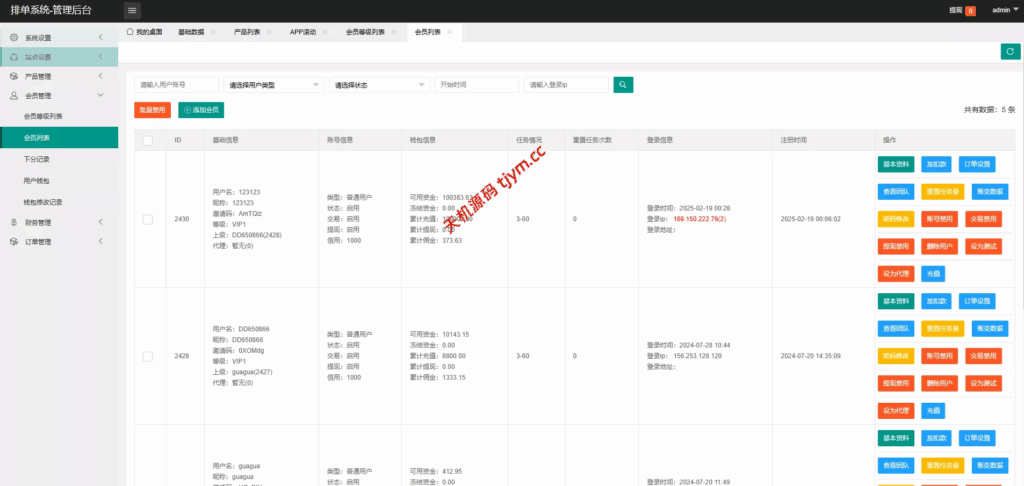Image resolution: width=1024 pixels, height=486 pixels.
Task: Click the 系统设置 gear icon in sidebar
Action: (14, 38)
